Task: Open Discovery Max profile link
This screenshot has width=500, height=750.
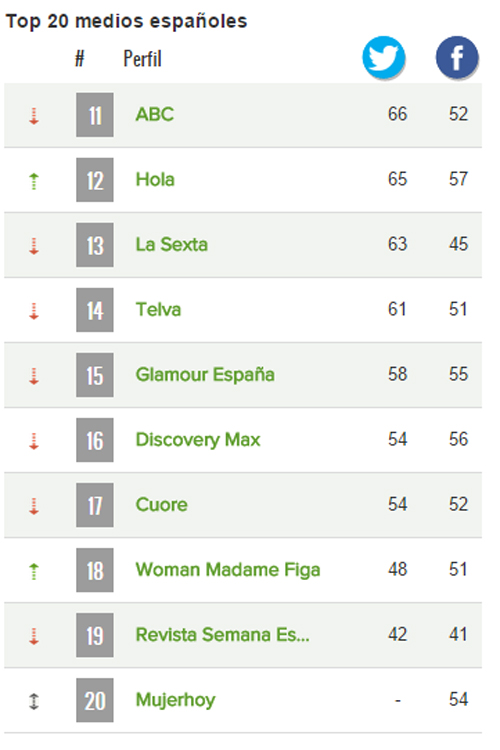Action: tap(198, 440)
